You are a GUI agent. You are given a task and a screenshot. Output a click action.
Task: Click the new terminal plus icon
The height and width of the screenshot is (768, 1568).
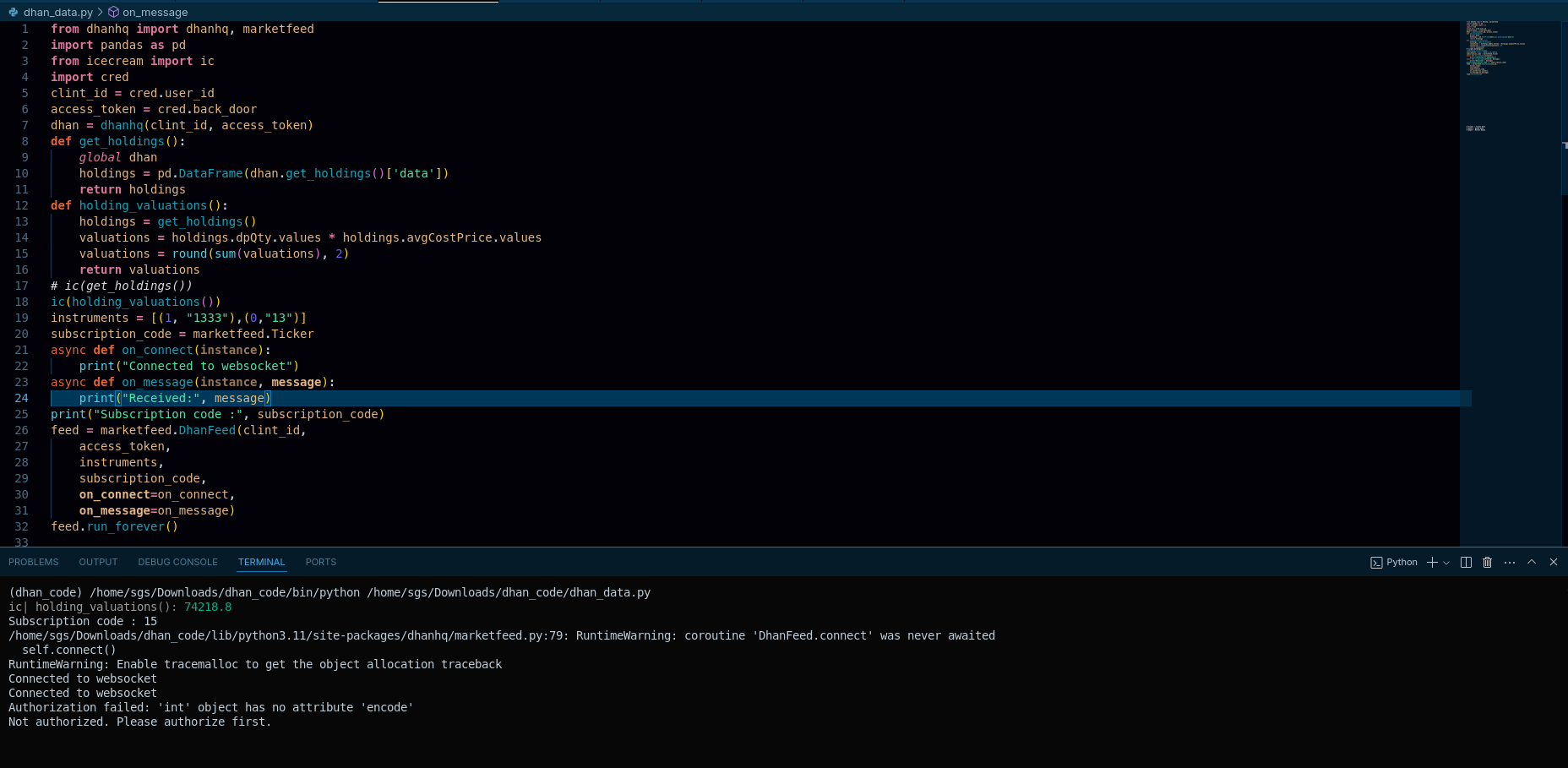(x=1432, y=563)
